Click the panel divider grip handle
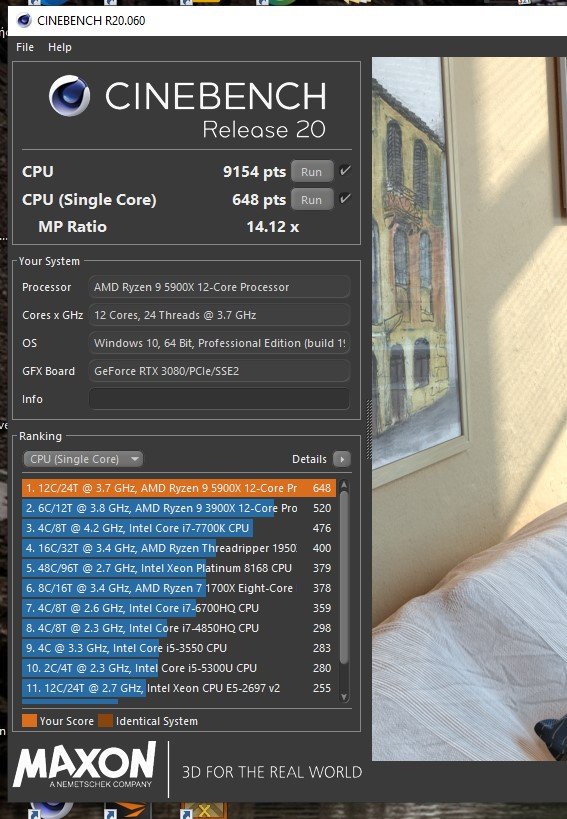567x819 pixels. [x=368, y=429]
